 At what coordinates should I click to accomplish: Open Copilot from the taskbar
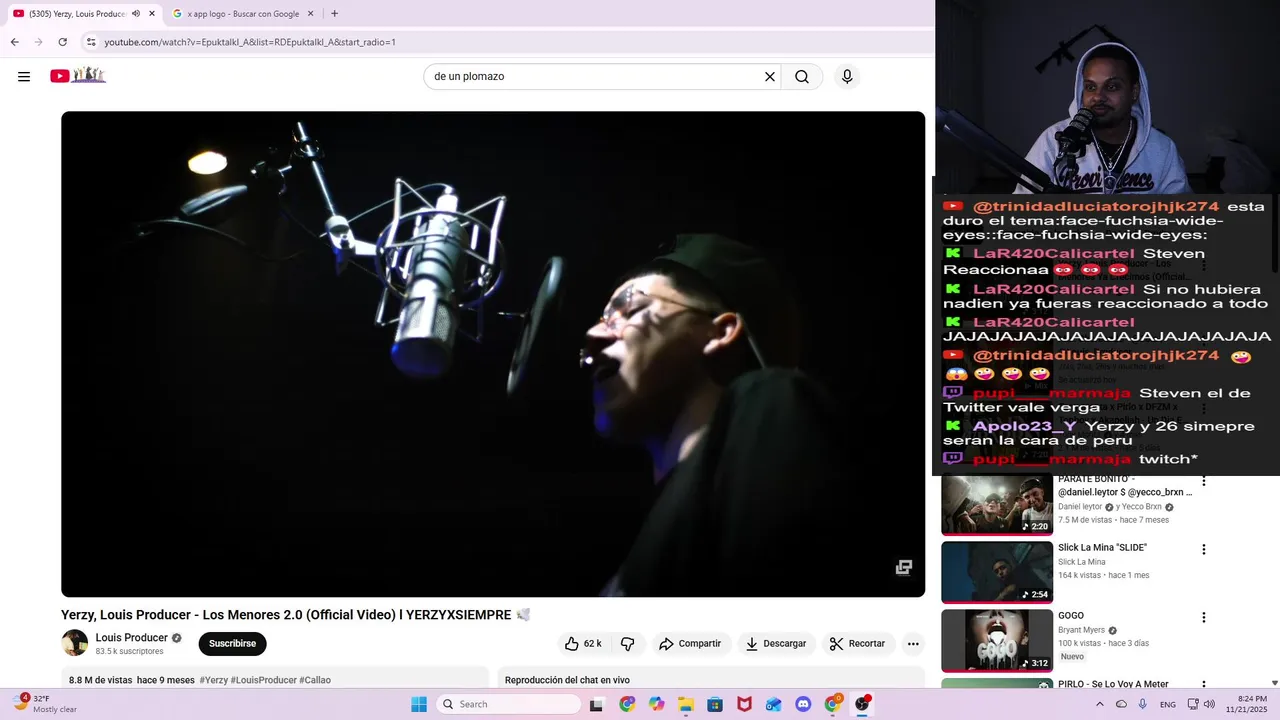point(656,704)
